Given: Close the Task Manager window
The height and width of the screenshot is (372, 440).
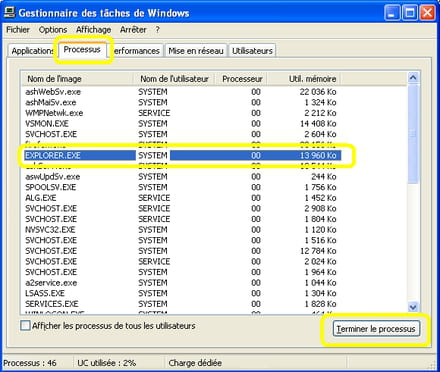Looking at the screenshot, I should click(427, 13).
